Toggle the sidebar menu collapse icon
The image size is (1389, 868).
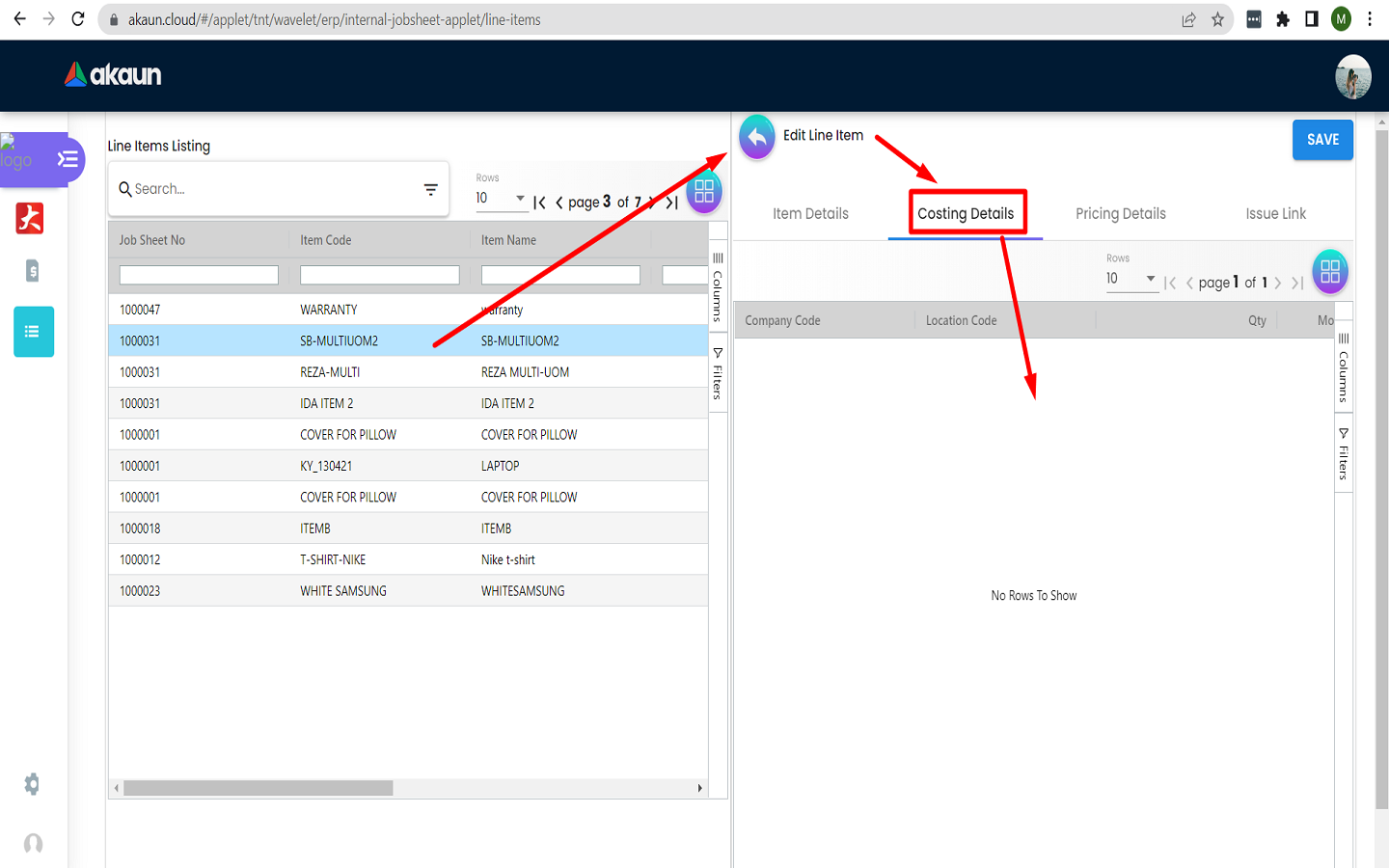[68, 159]
